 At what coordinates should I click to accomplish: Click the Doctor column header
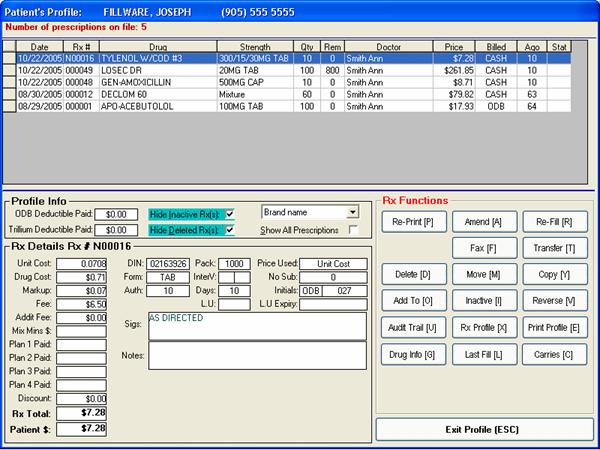(389, 47)
